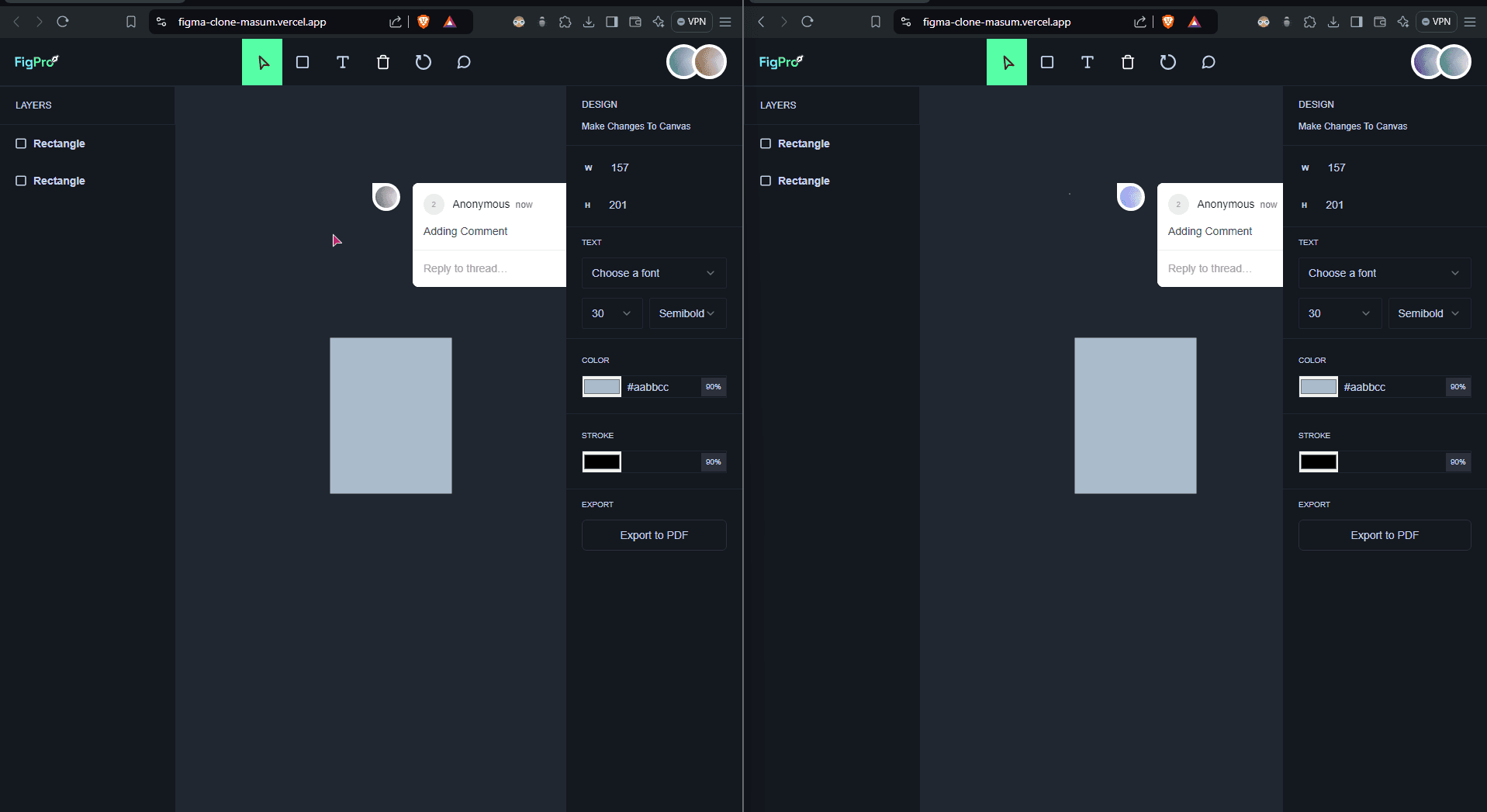This screenshot has height=812, width=1487.
Task: Click the reset canvas icon in right window
Action: pos(1167,62)
